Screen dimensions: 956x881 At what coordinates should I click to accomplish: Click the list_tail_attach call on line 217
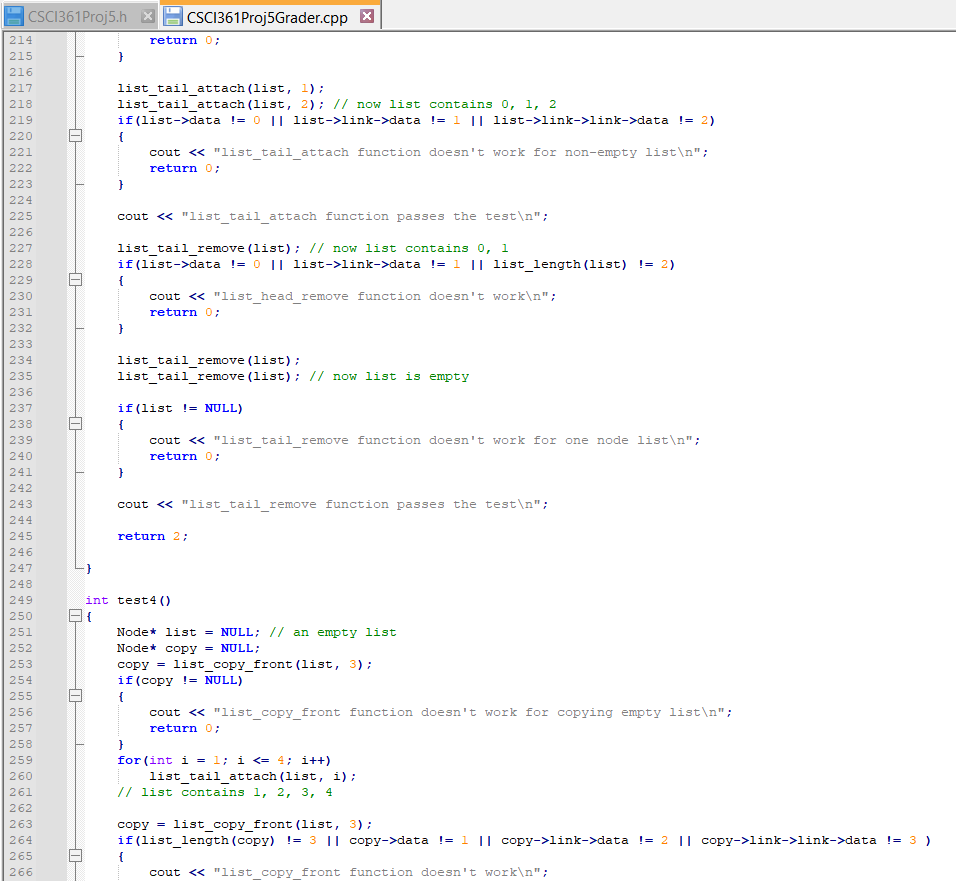(175, 87)
